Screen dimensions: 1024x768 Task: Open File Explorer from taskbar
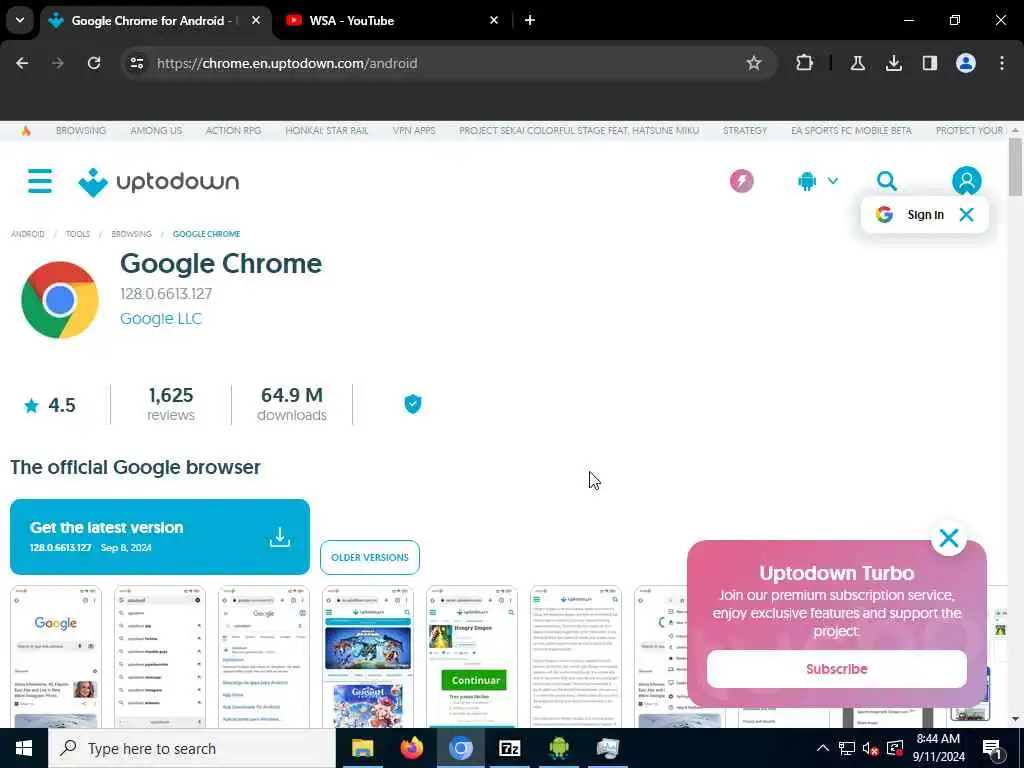tap(362, 748)
